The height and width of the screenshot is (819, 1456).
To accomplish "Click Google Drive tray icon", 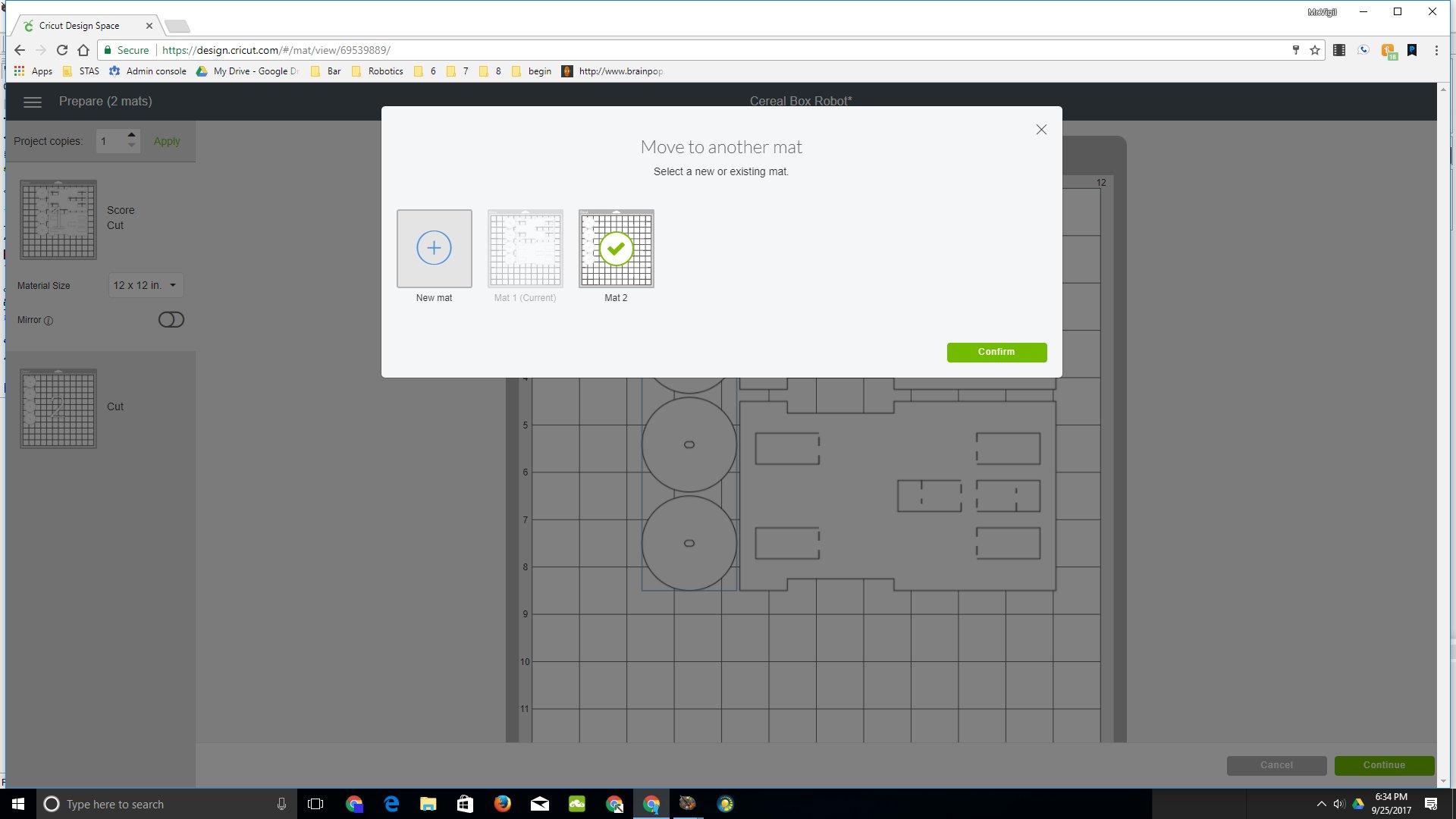I will point(1358,804).
